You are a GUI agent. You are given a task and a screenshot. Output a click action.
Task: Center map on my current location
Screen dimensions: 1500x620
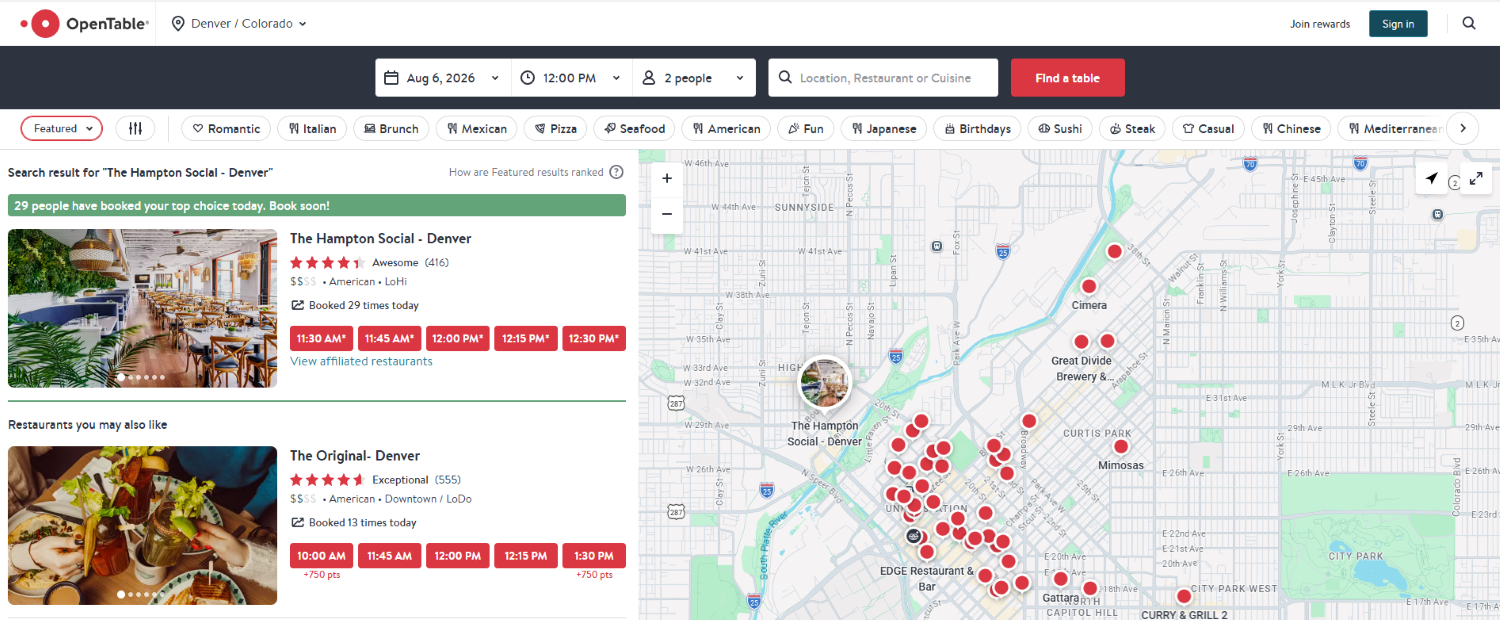point(1432,179)
